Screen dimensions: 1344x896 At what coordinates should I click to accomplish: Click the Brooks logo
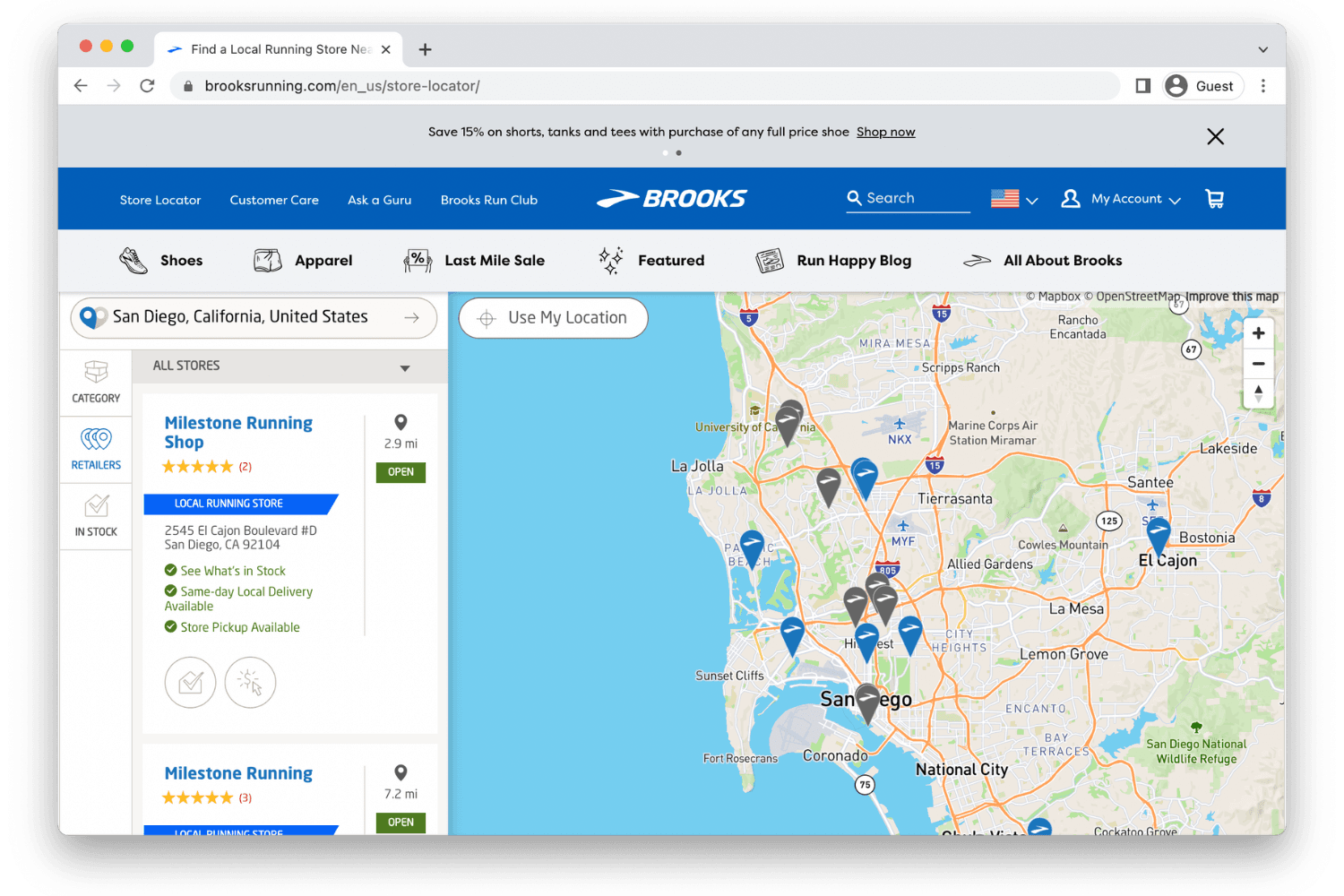tap(672, 199)
